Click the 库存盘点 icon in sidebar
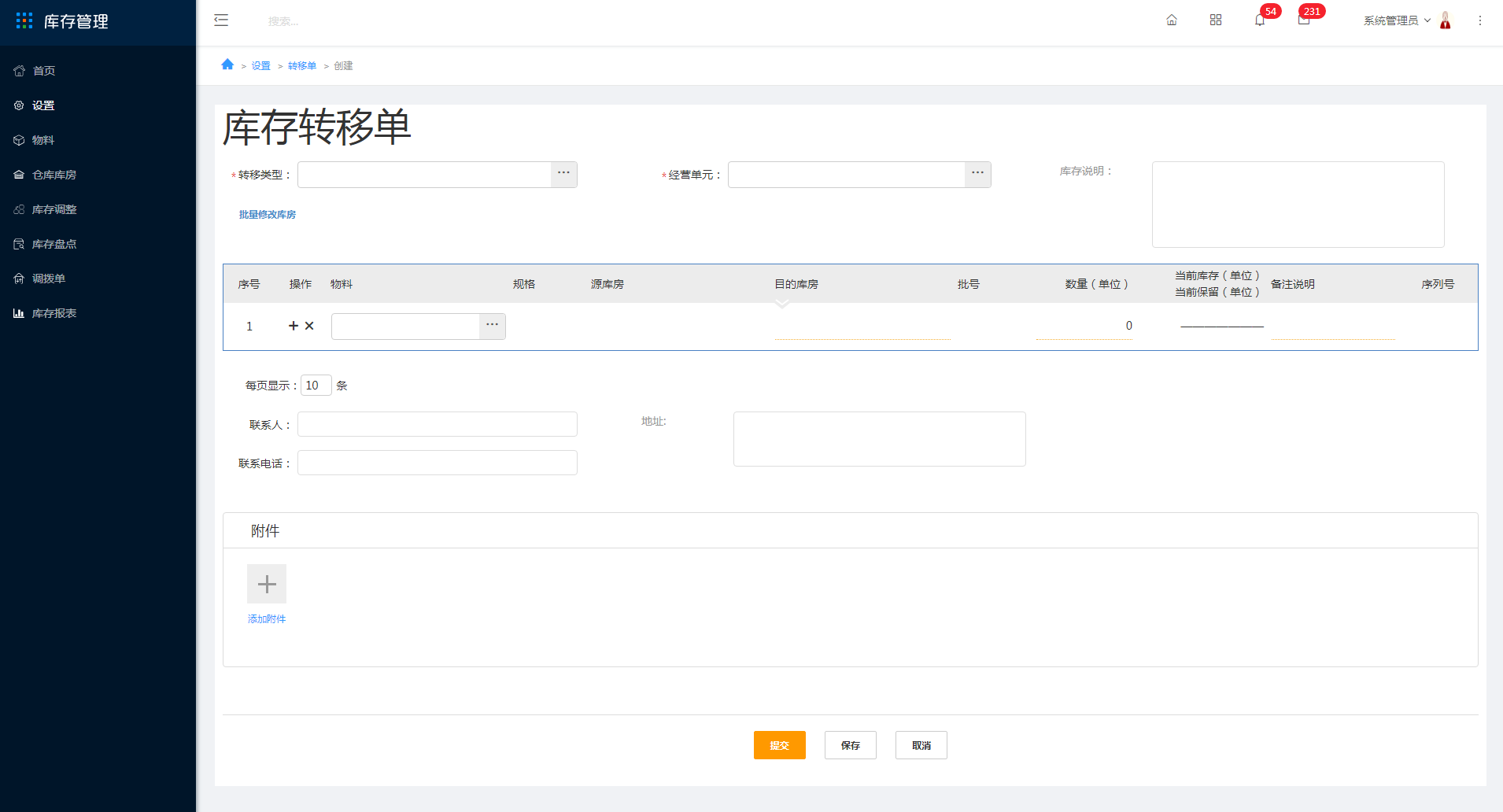 coord(19,244)
